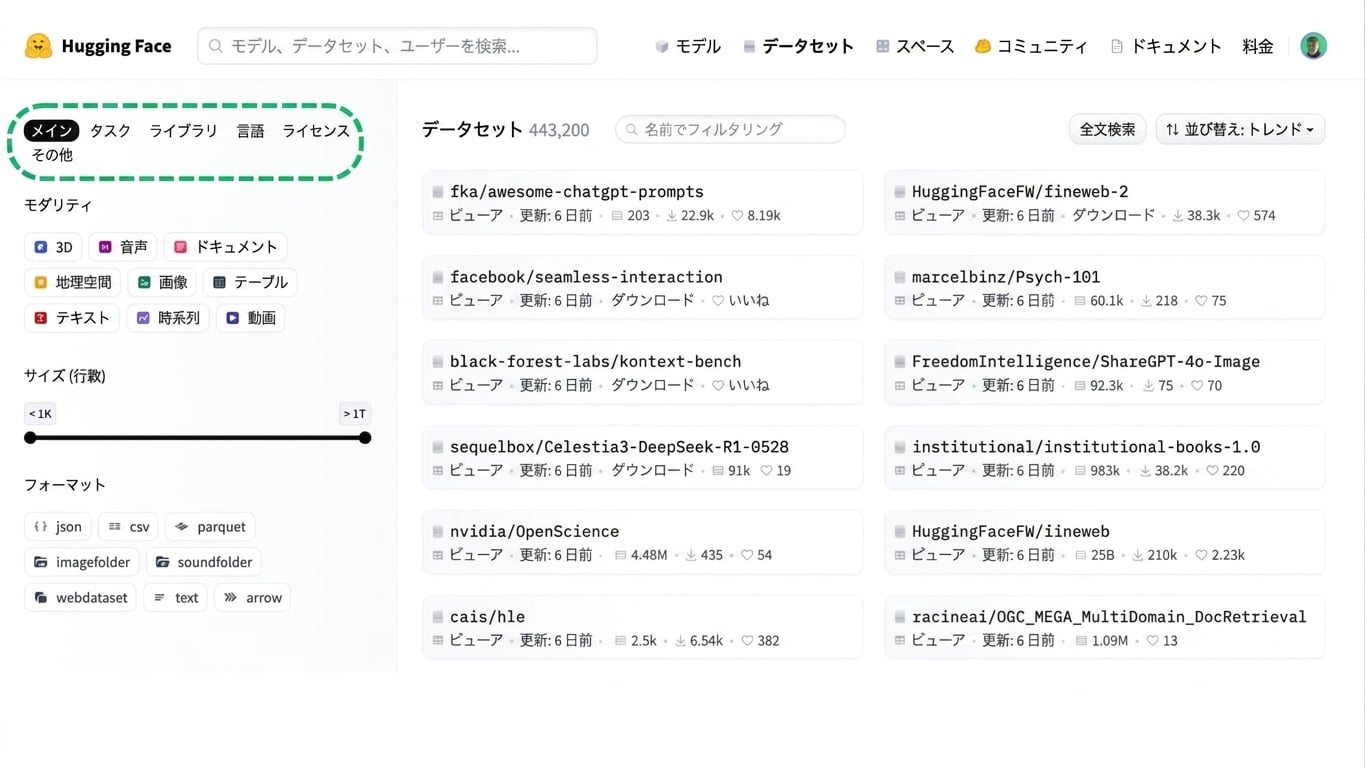The height and width of the screenshot is (768, 1365).
Task: Click the テーブル modality icon
Action: tap(220, 283)
